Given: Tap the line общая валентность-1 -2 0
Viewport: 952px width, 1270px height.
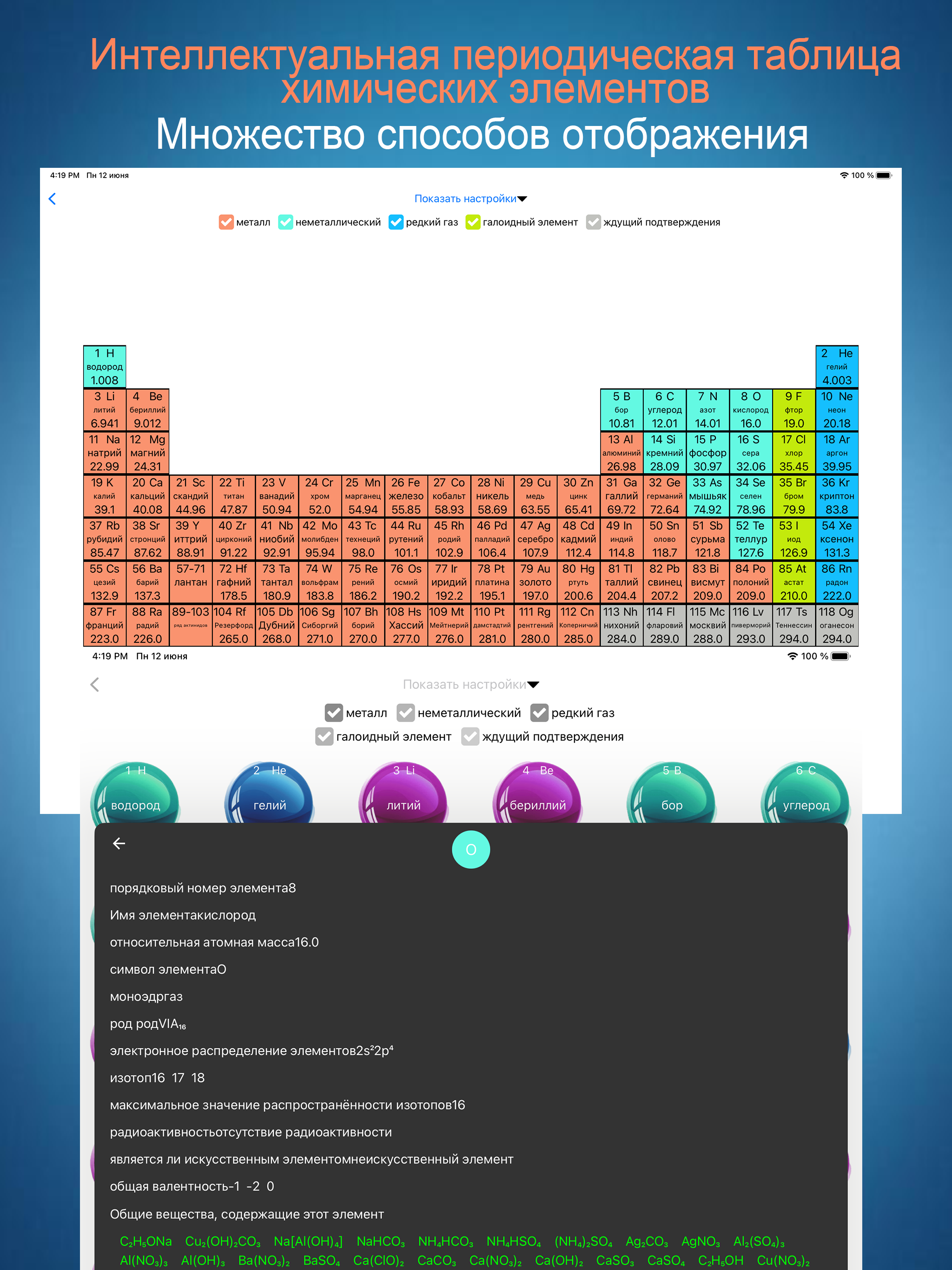Looking at the screenshot, I should (192, 1186).
